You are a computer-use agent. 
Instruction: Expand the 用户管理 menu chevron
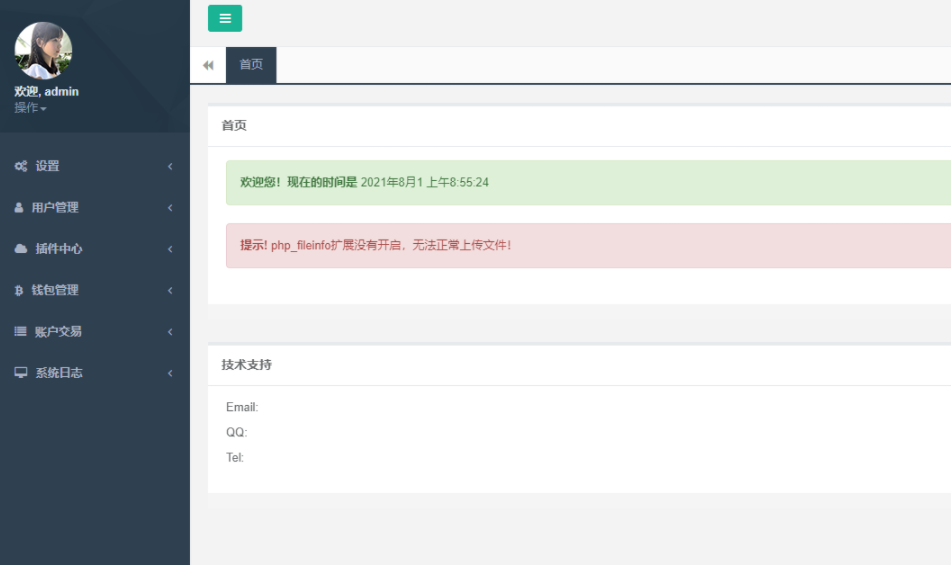point(170,208)
